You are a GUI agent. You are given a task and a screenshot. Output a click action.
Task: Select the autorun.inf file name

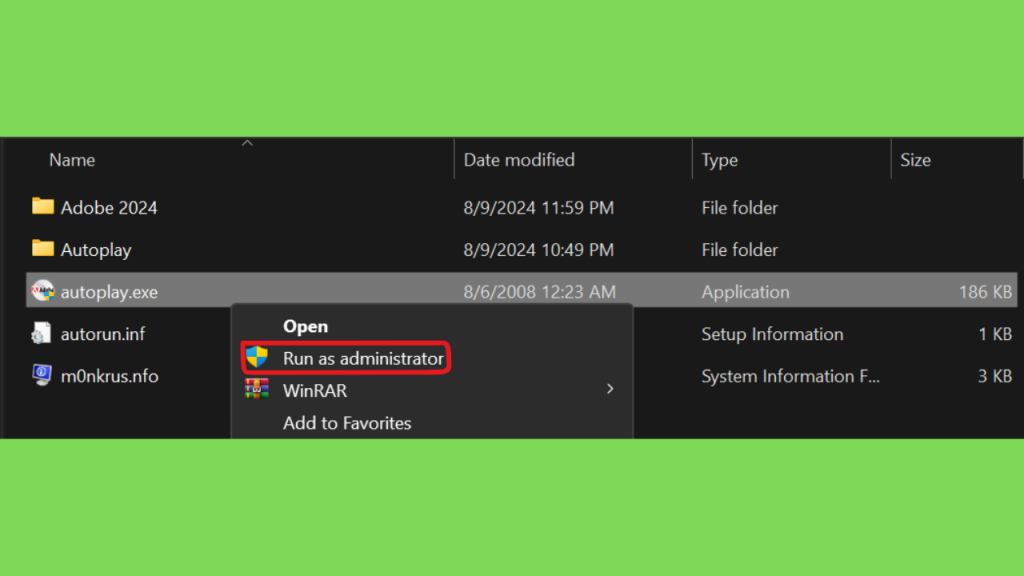(x=103, y=334)
